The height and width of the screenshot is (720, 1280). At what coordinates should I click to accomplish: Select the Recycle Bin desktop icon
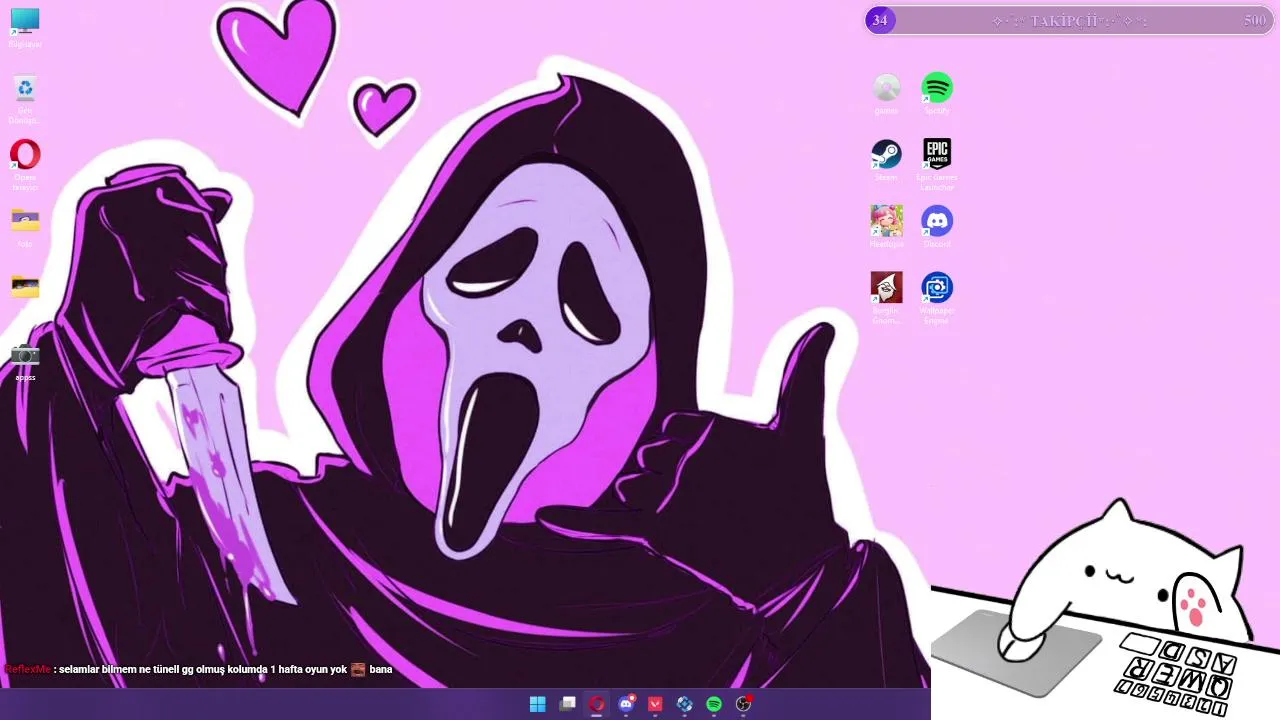(25, 98)
